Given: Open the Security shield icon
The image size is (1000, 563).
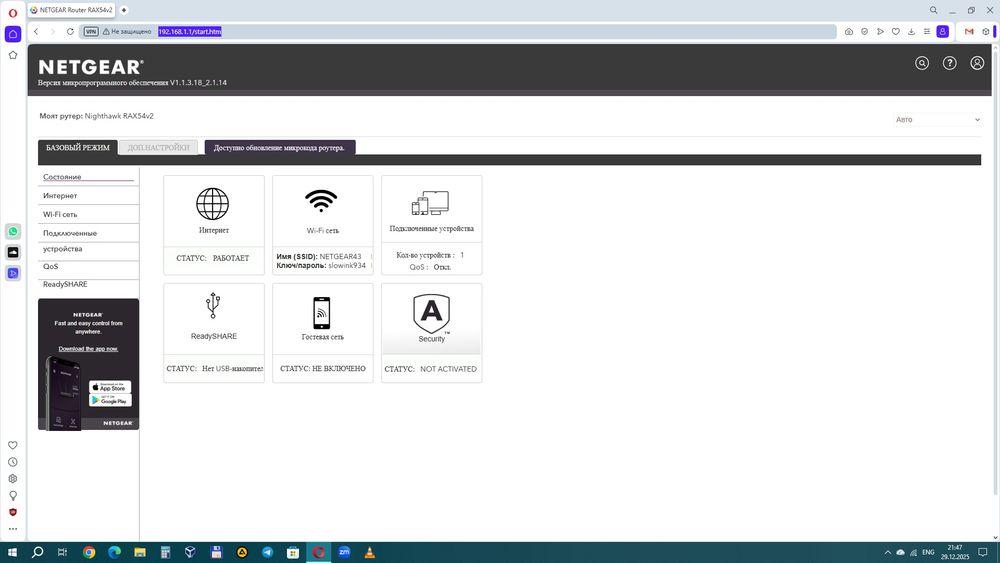Looking at the screenshot, I should pyautogui.click(x=431, y=313).
